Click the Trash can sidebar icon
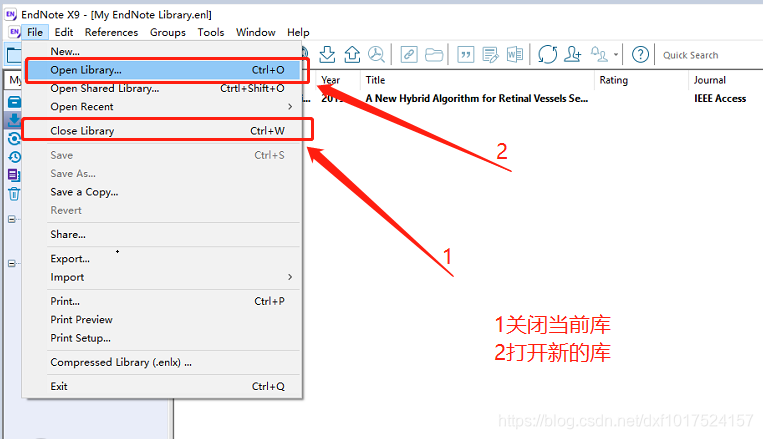 click(x=14, y=194)
